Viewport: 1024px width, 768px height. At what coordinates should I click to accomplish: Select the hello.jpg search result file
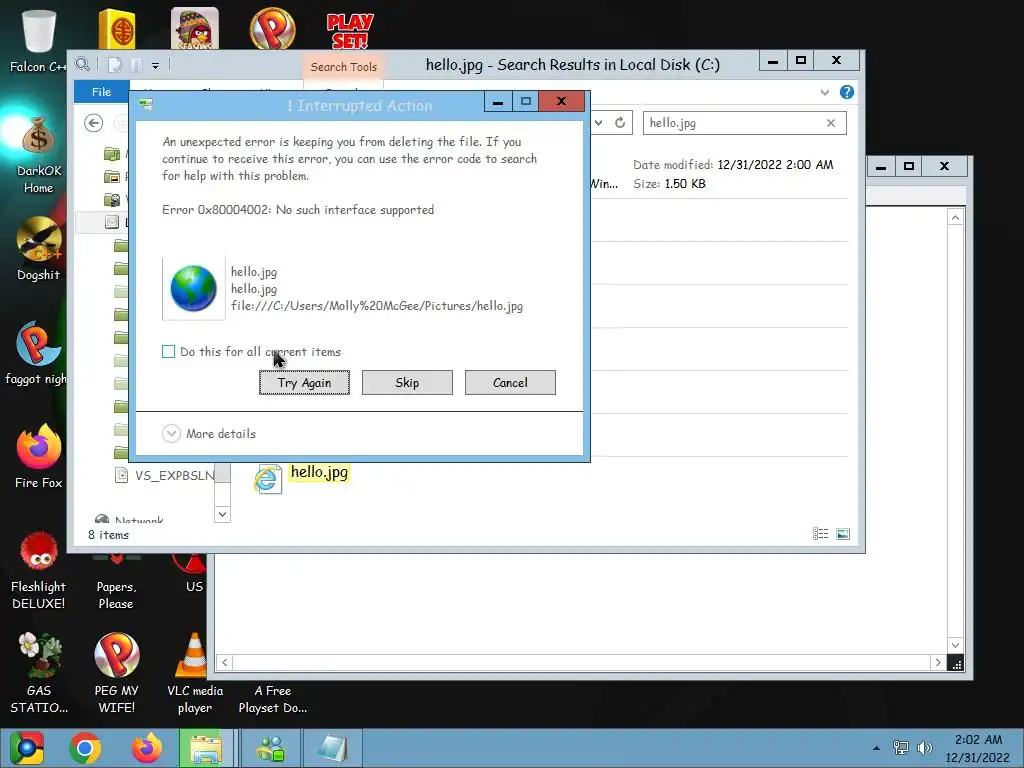click(301, 478)
